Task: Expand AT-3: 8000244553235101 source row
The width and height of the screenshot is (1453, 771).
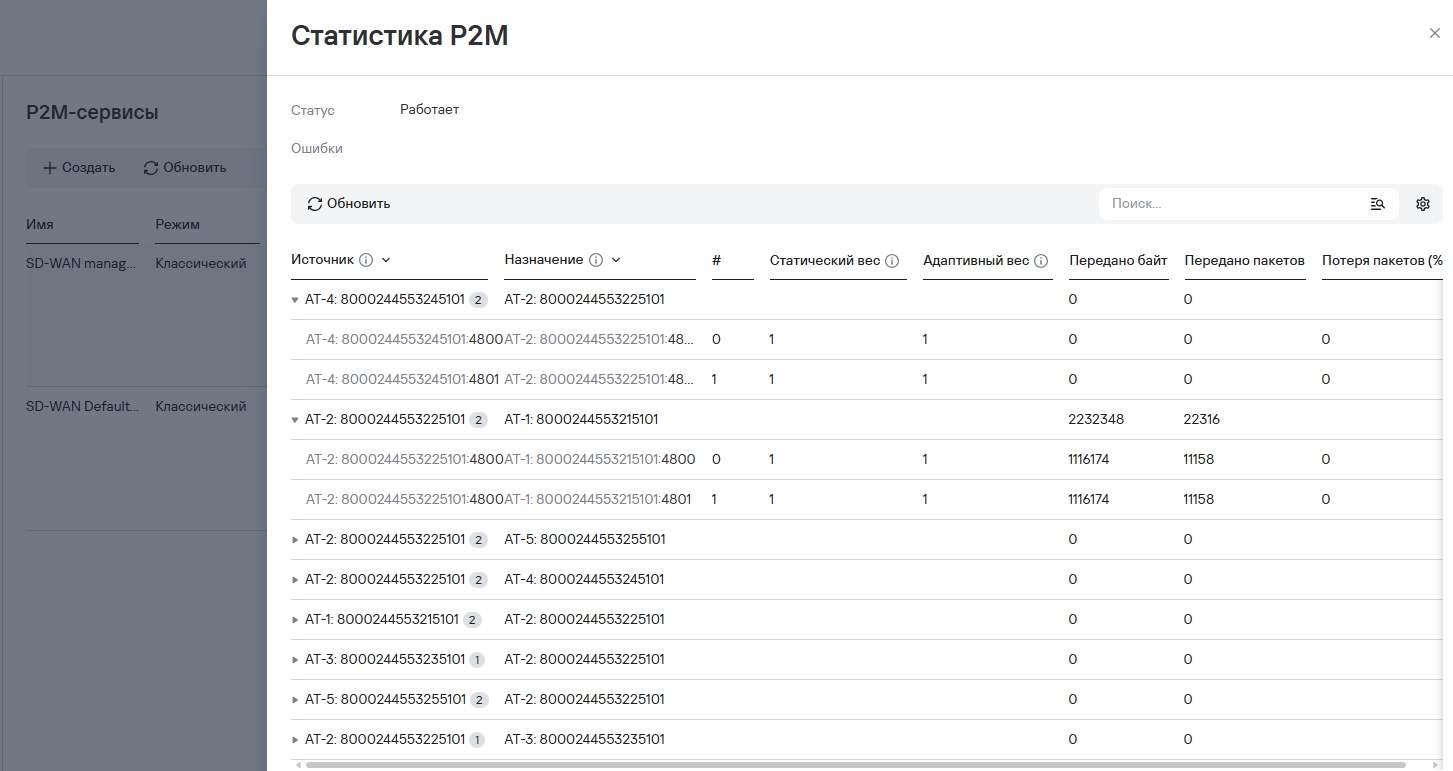Action: point(295,660)
